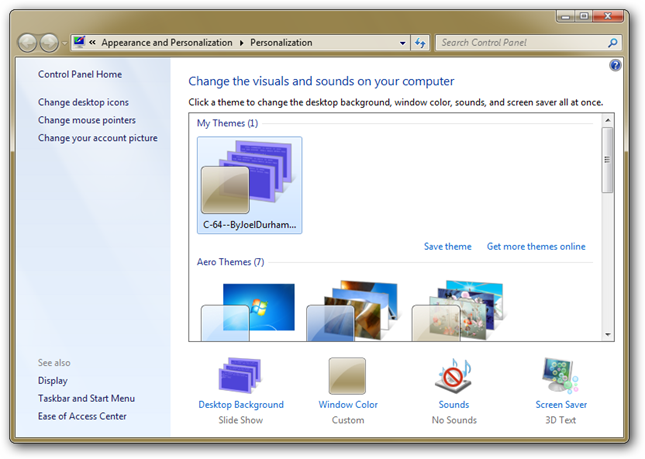The image size is (645, 459).
Task: Select Appearance and Personalization breadcrumb
Action: (167, 42)
